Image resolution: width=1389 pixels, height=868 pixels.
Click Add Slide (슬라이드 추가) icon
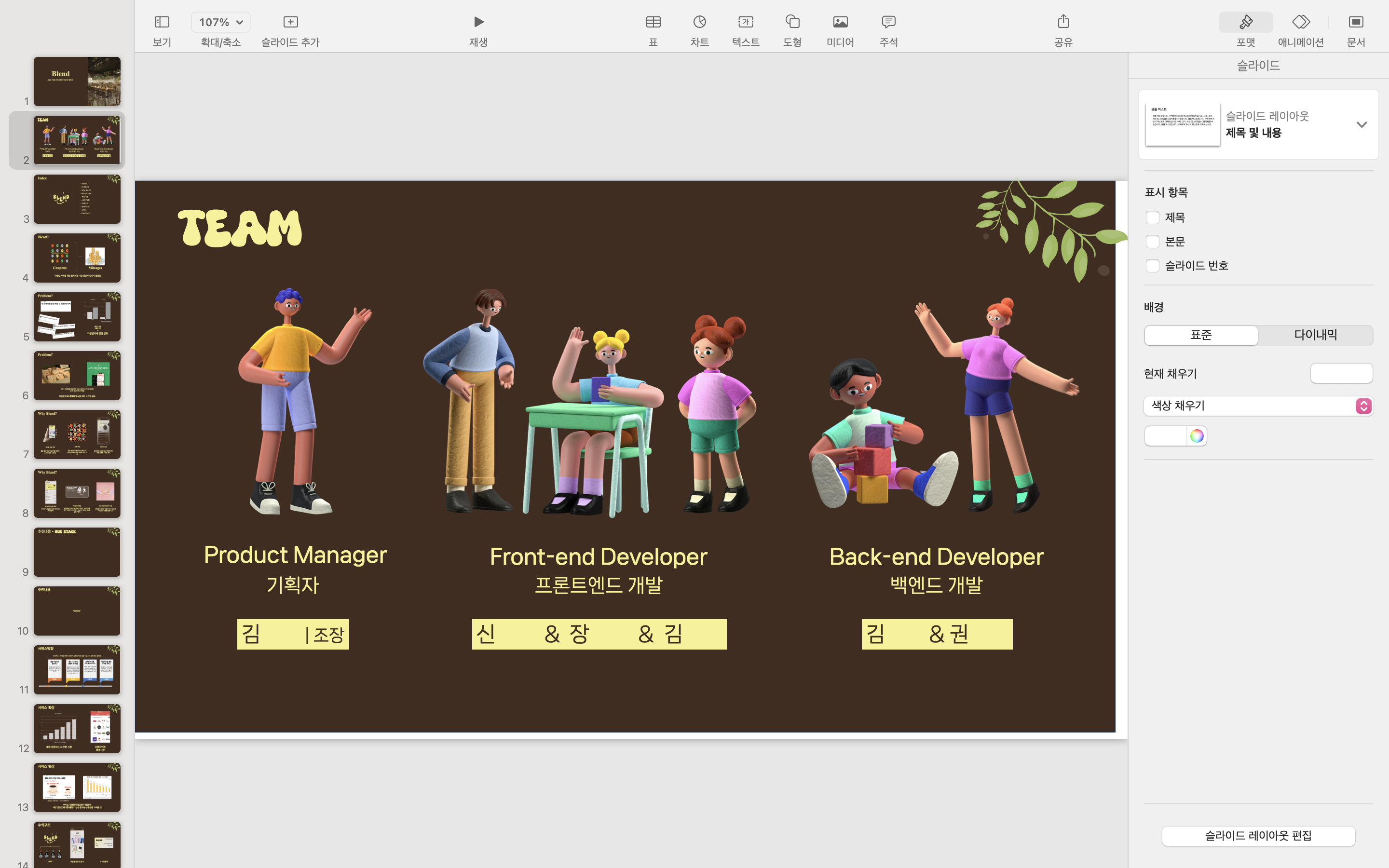click(x=290, y=22)
